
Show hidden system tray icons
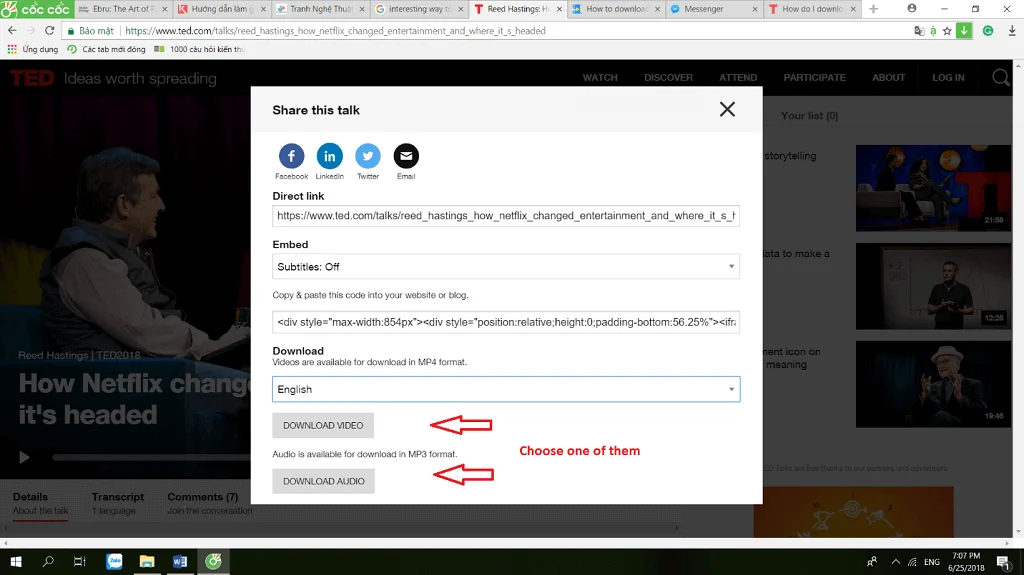895,561
